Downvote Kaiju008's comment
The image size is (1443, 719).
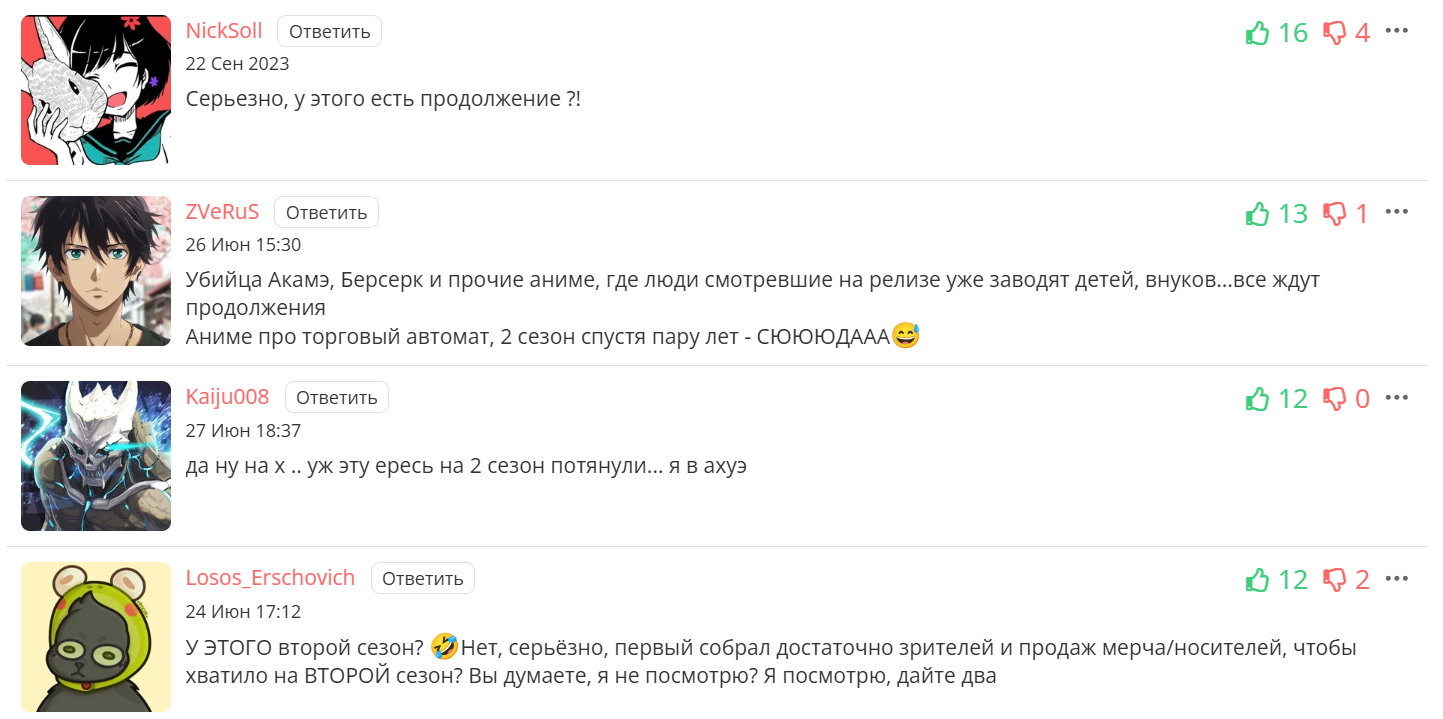pos(1335,399)
